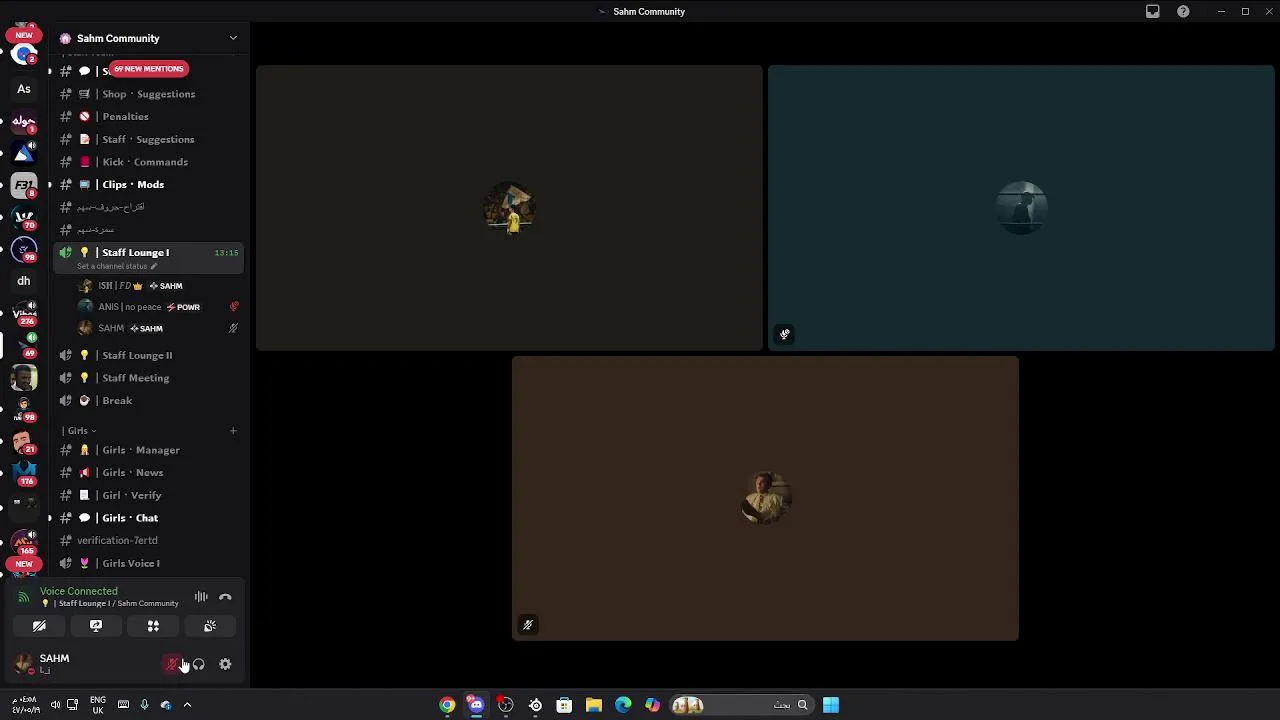1280x720 pixels.
Task: Open noise suppression waveform settings
Action: (x=201, y=597)
